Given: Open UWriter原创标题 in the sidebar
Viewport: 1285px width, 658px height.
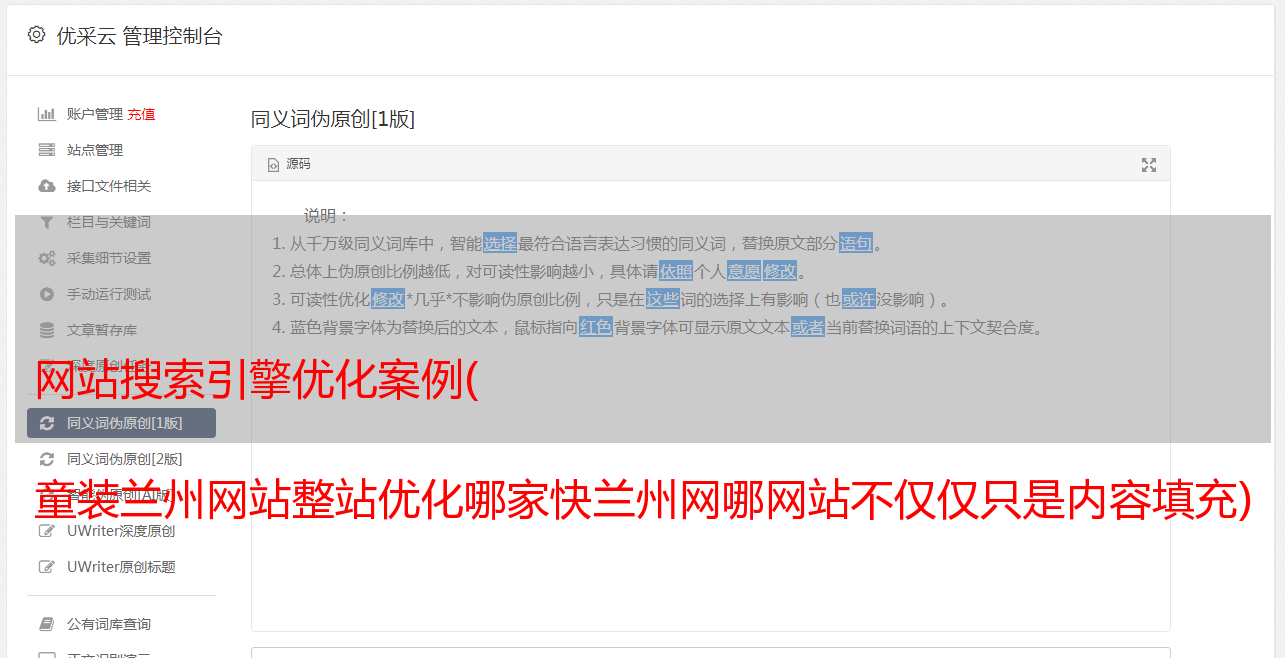Looking at the screenshot, I should click(121, 567).
